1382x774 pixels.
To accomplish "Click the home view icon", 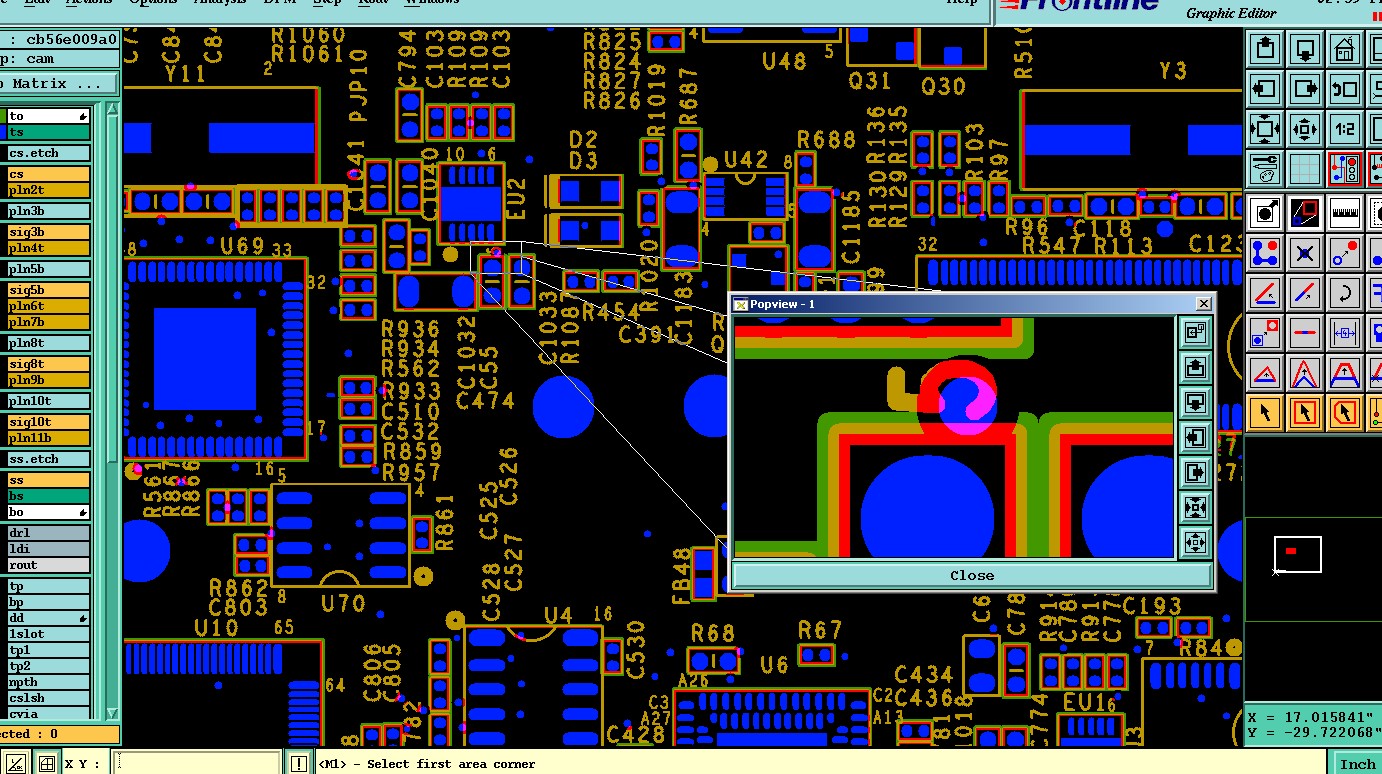I will pyautogui.click(x=1345, y=48).
